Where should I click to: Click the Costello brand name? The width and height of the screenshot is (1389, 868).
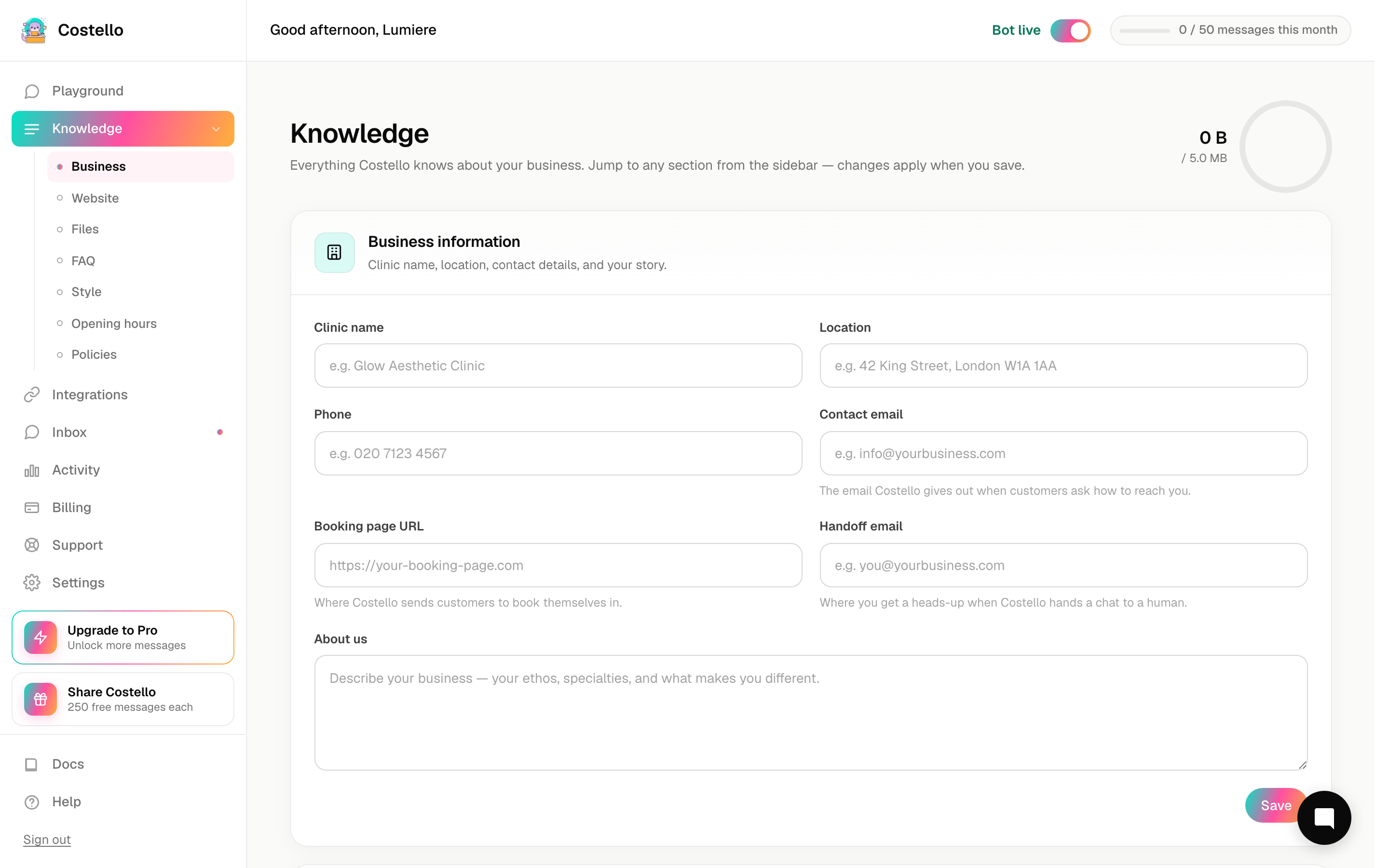[91, 30]
